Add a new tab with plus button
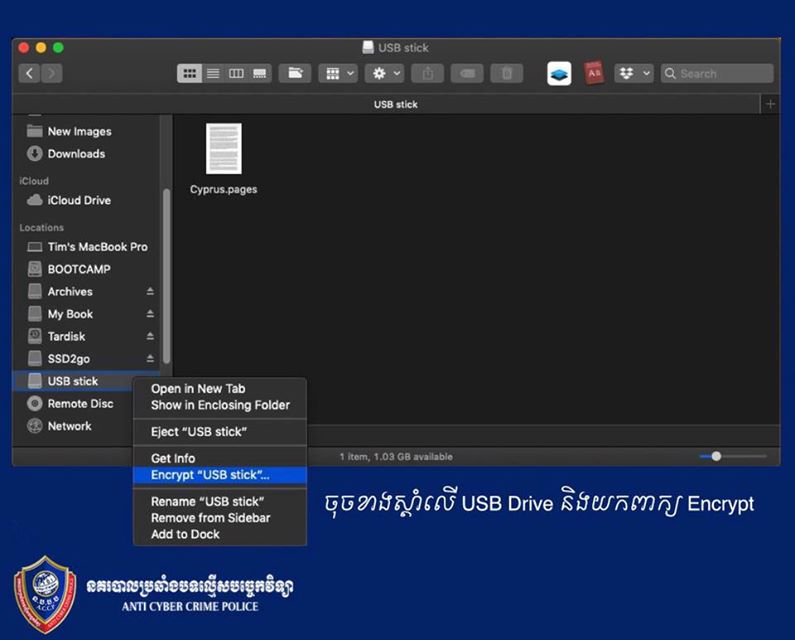Screen dimensions: 795x640 click(770, 104)
